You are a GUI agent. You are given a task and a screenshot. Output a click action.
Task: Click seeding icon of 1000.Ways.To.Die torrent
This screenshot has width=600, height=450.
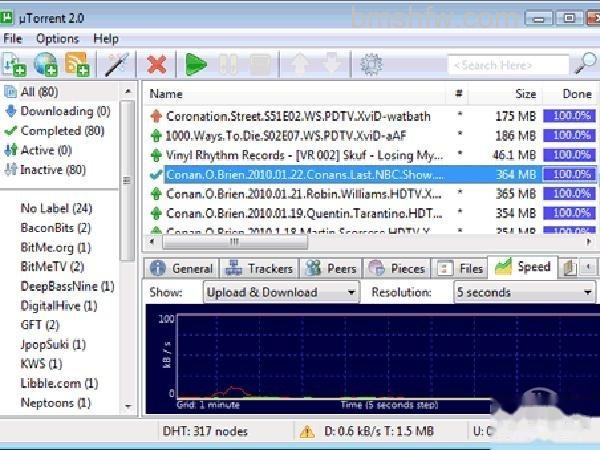point(156,135)
